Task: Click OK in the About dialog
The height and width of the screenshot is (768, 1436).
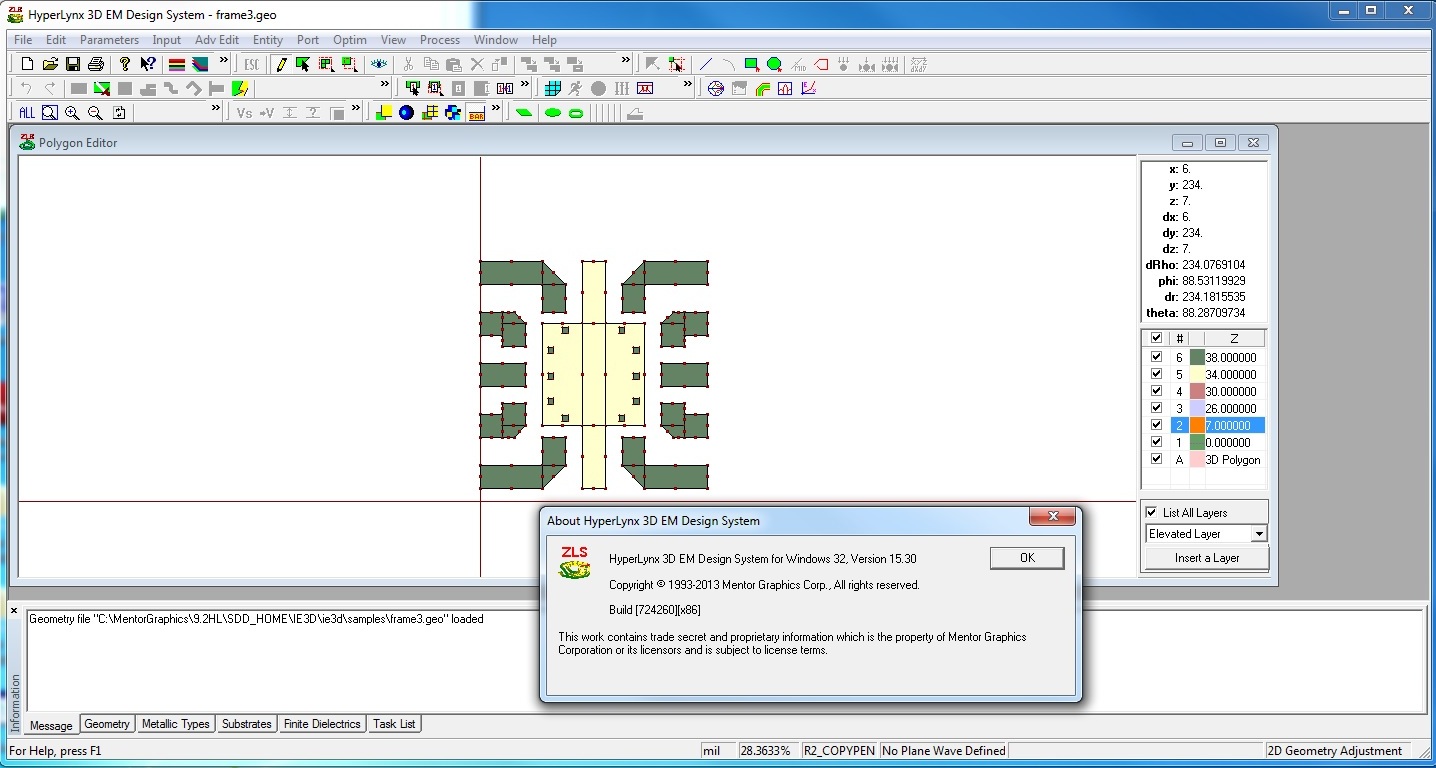Action: click(x=1027, y=558)
